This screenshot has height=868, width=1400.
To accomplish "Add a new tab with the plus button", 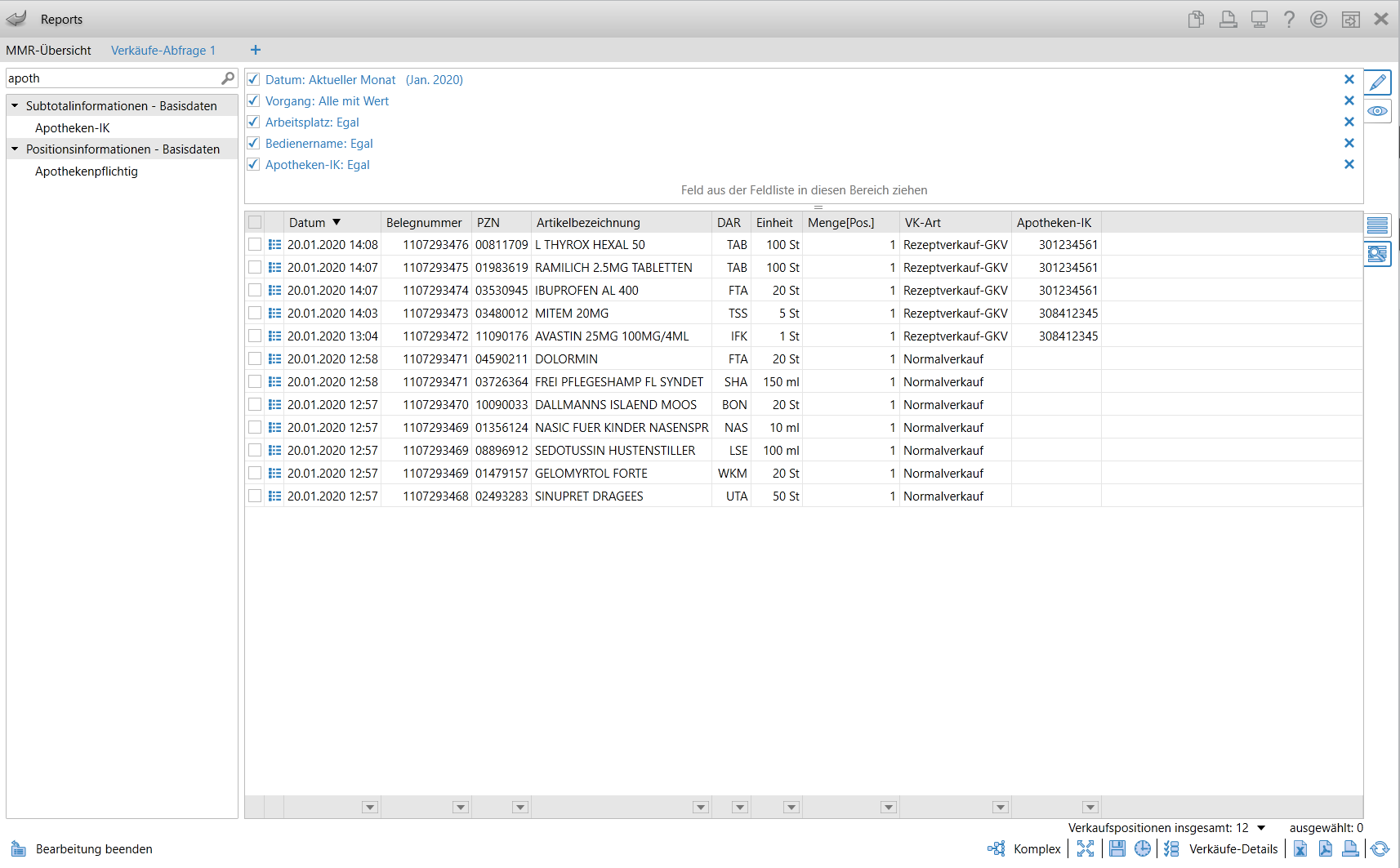I will tap(256, 50).
